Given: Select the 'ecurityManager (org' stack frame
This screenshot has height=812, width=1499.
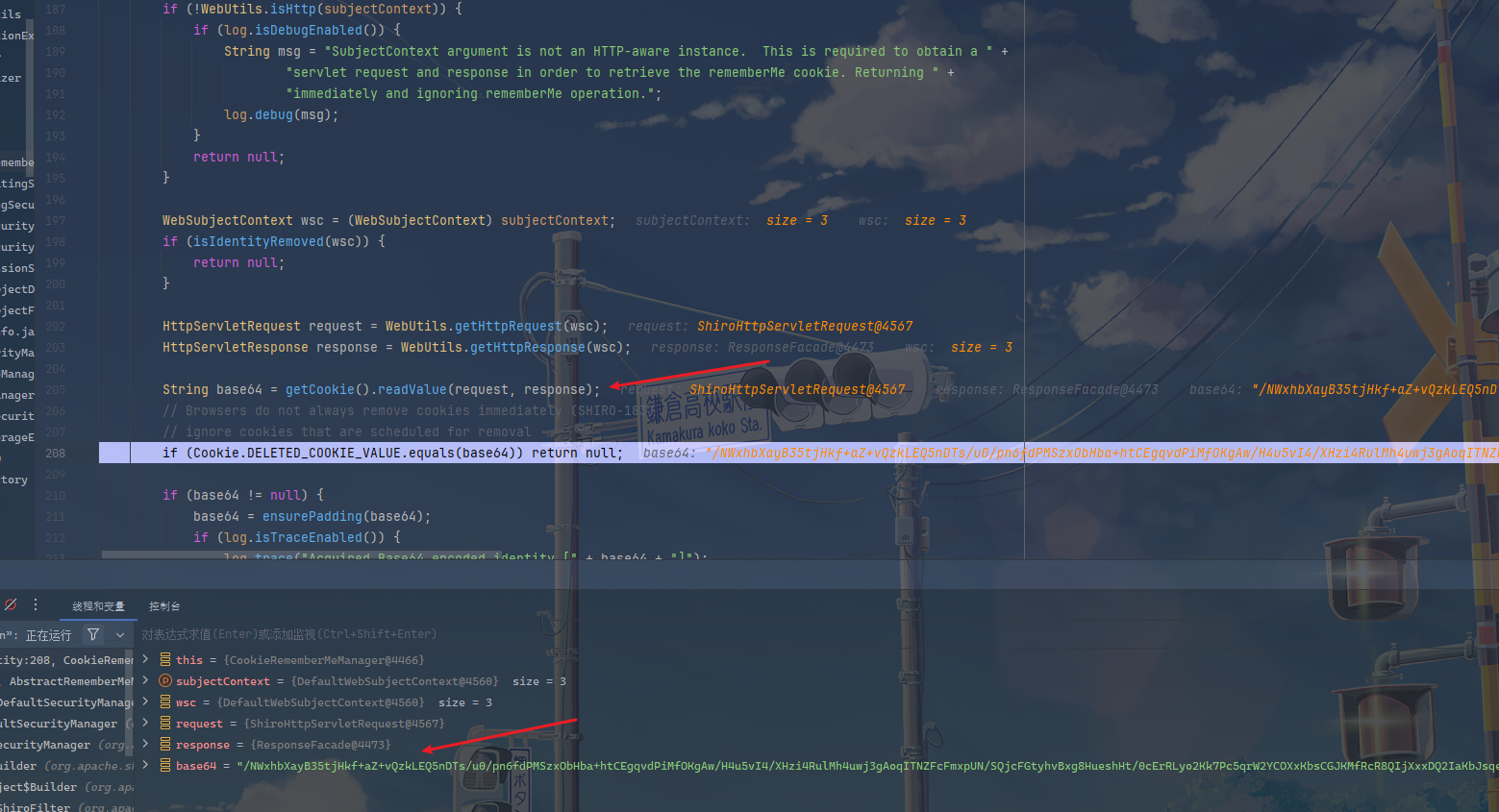Looking at the screenshot, I should [x=67, y=745].
